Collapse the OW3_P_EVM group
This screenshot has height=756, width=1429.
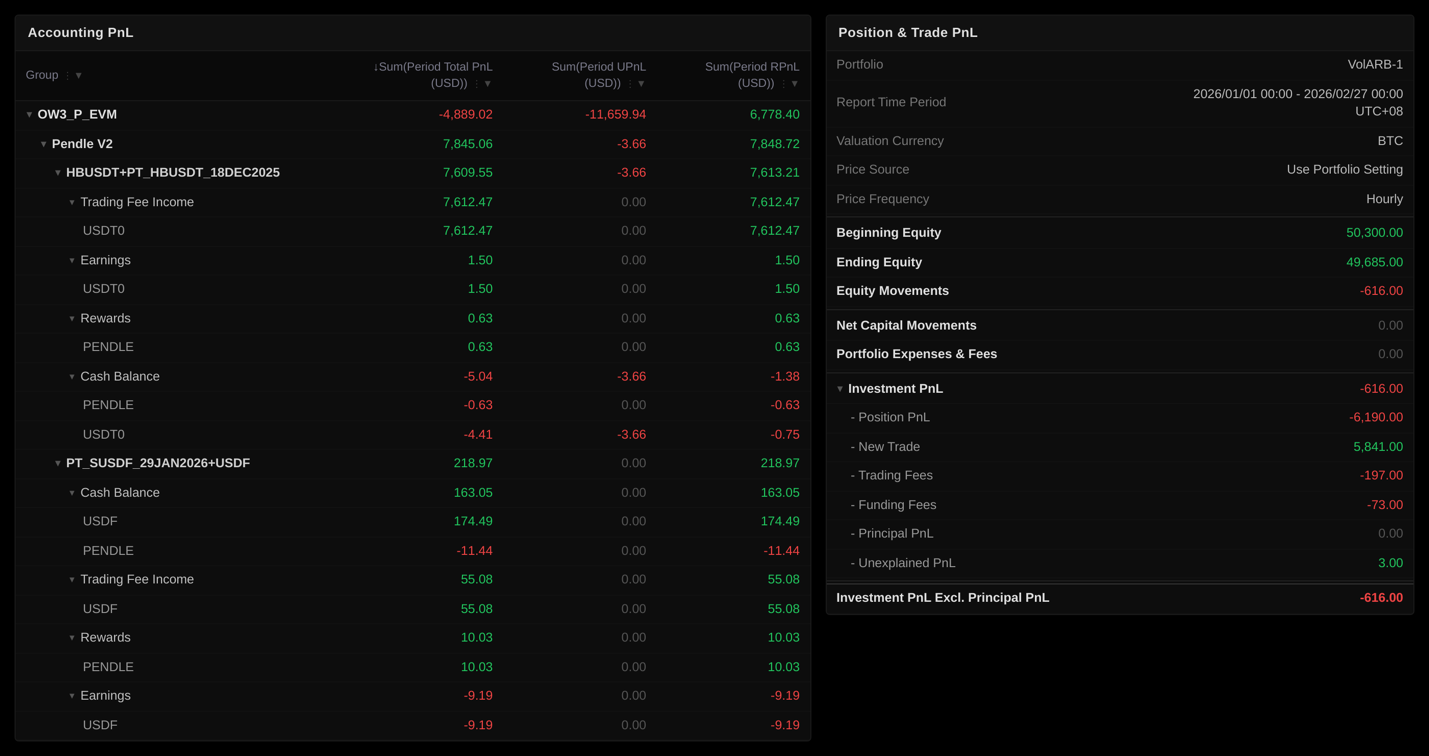[x=29, y=115]
